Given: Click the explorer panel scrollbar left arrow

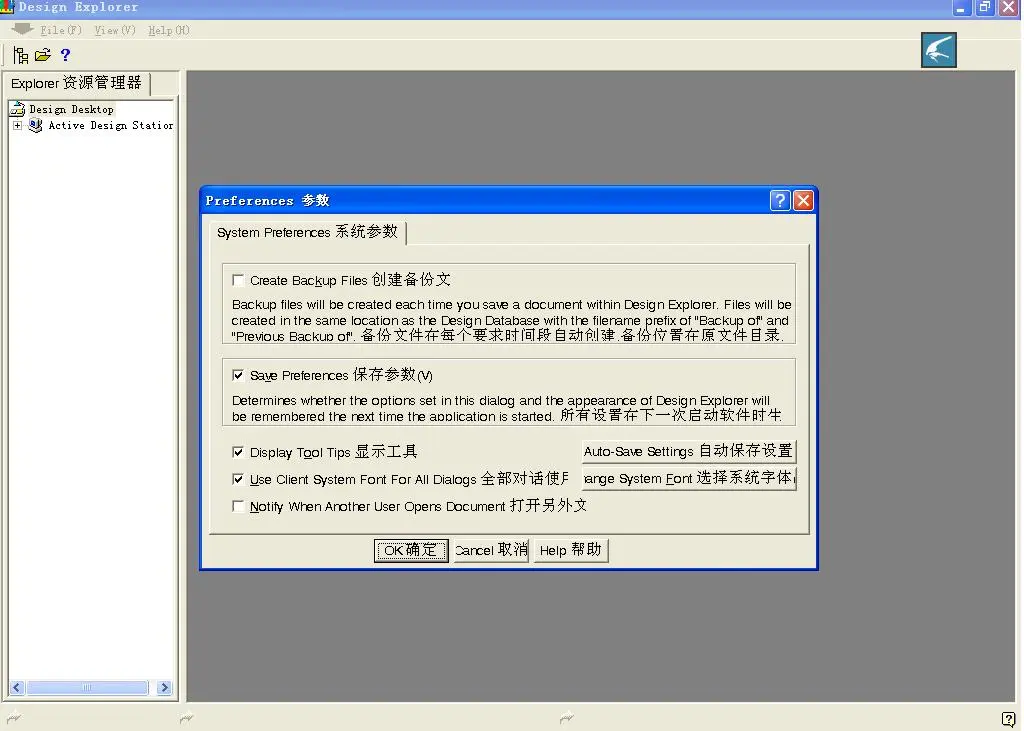Looking at the screenshot, I should (17, 687).
